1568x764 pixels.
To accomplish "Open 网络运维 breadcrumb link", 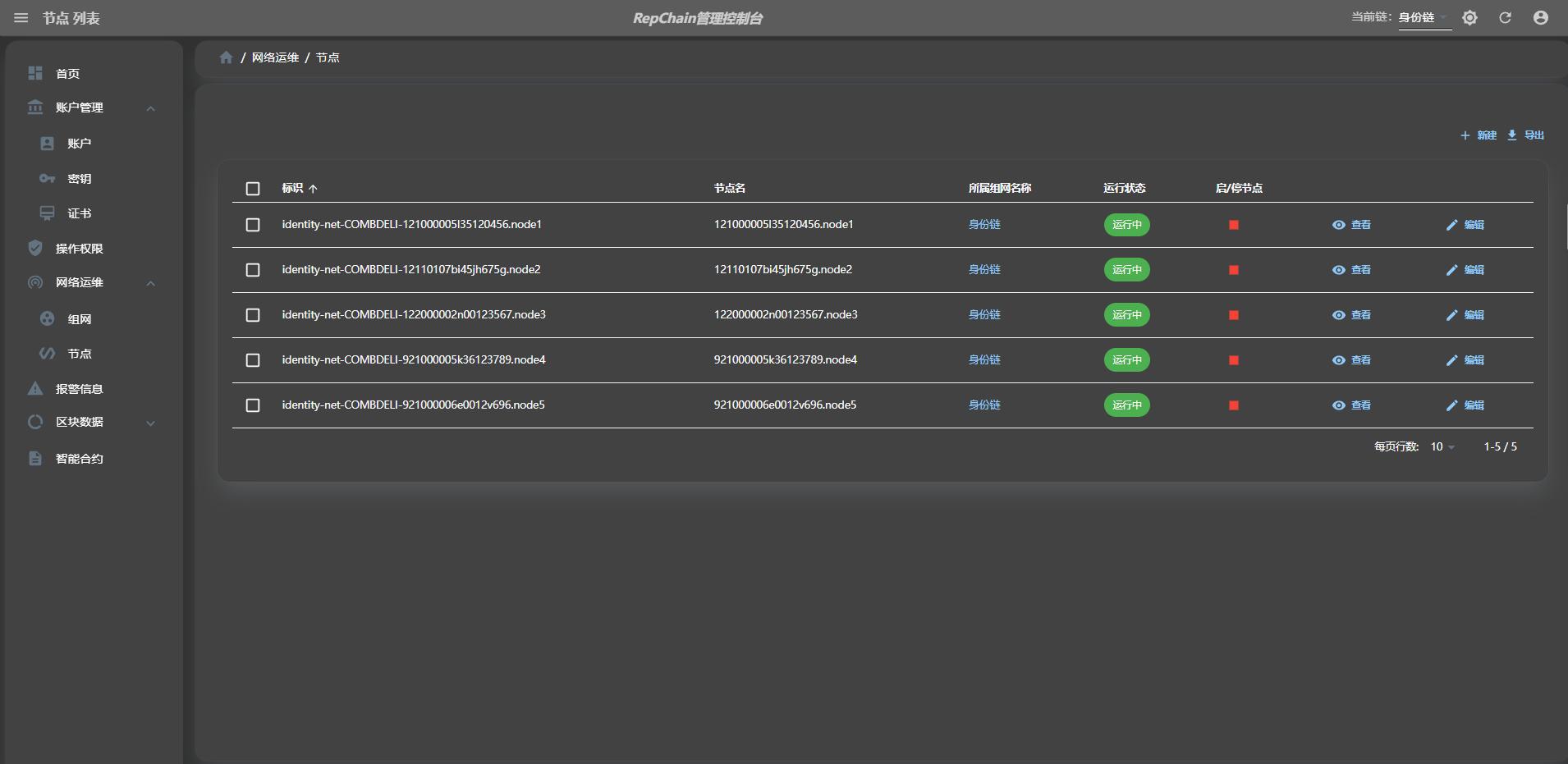I will click(275, 57).
